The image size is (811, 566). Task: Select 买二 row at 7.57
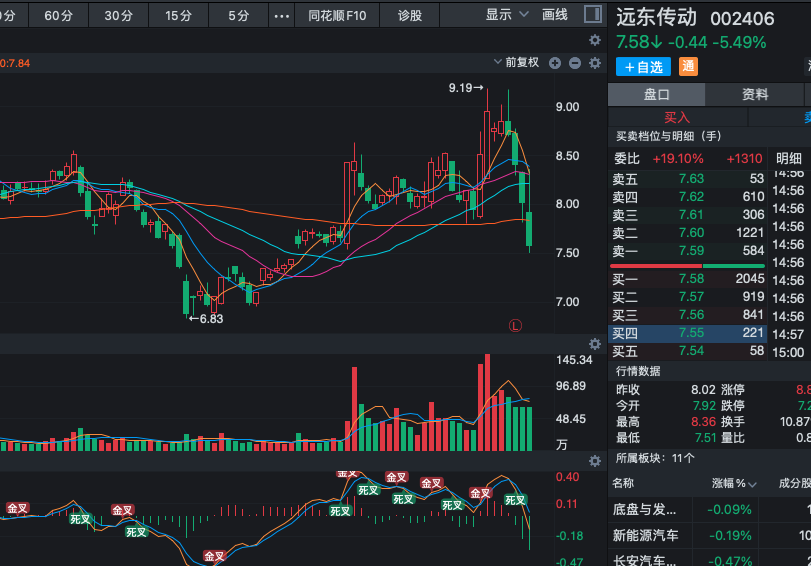tap(688, 297)
